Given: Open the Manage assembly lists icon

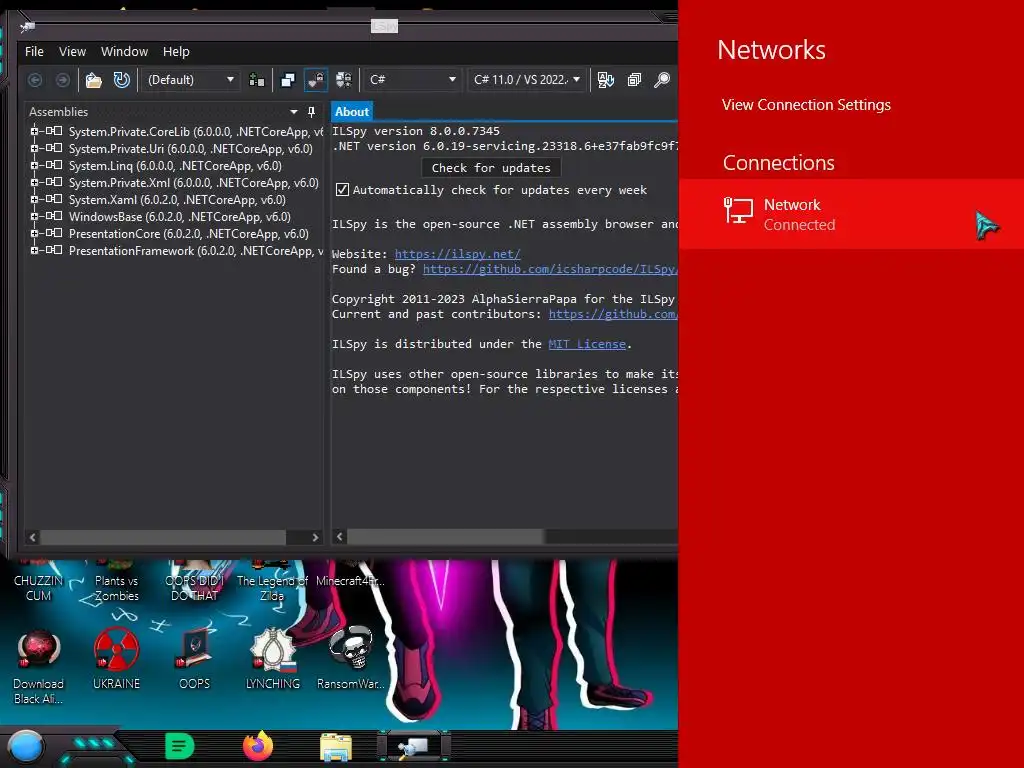Looking at the screenshot, I should coord(257,80).
